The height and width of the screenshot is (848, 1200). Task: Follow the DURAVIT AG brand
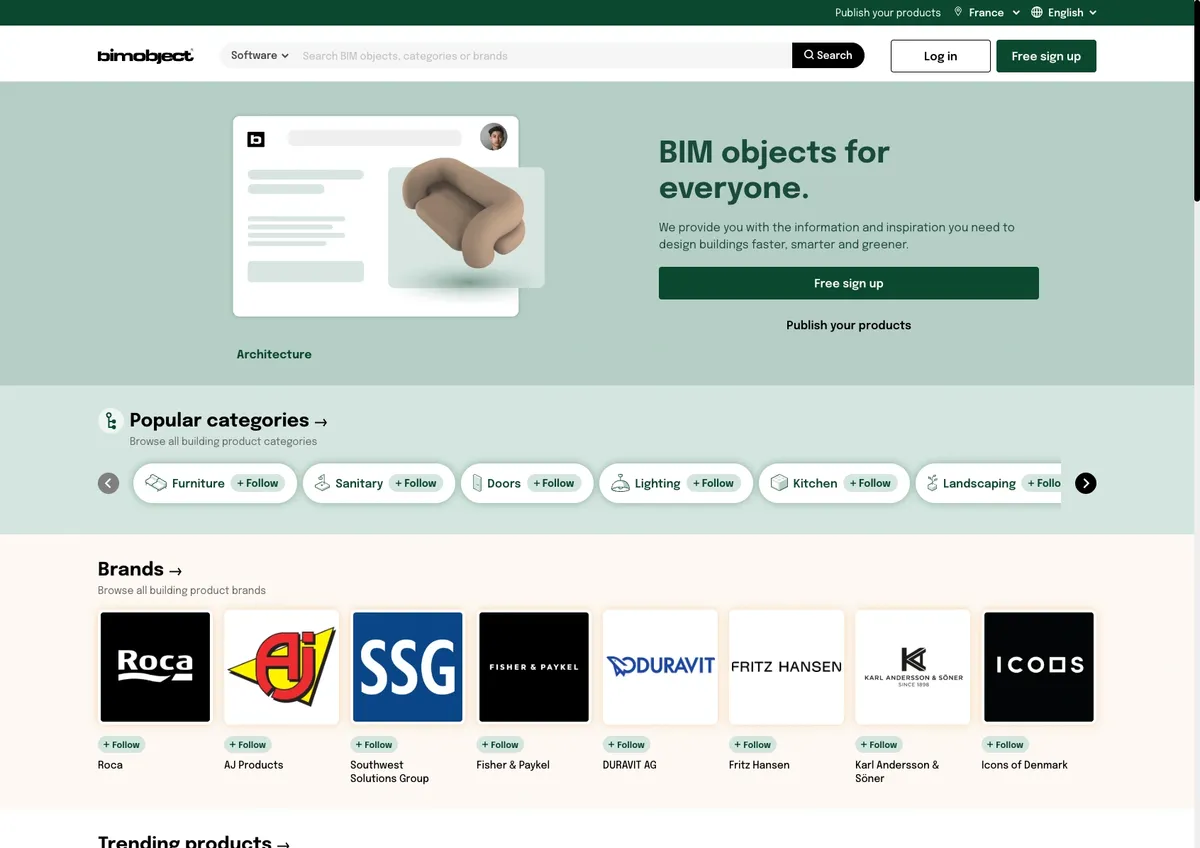[x=626, y=744]
